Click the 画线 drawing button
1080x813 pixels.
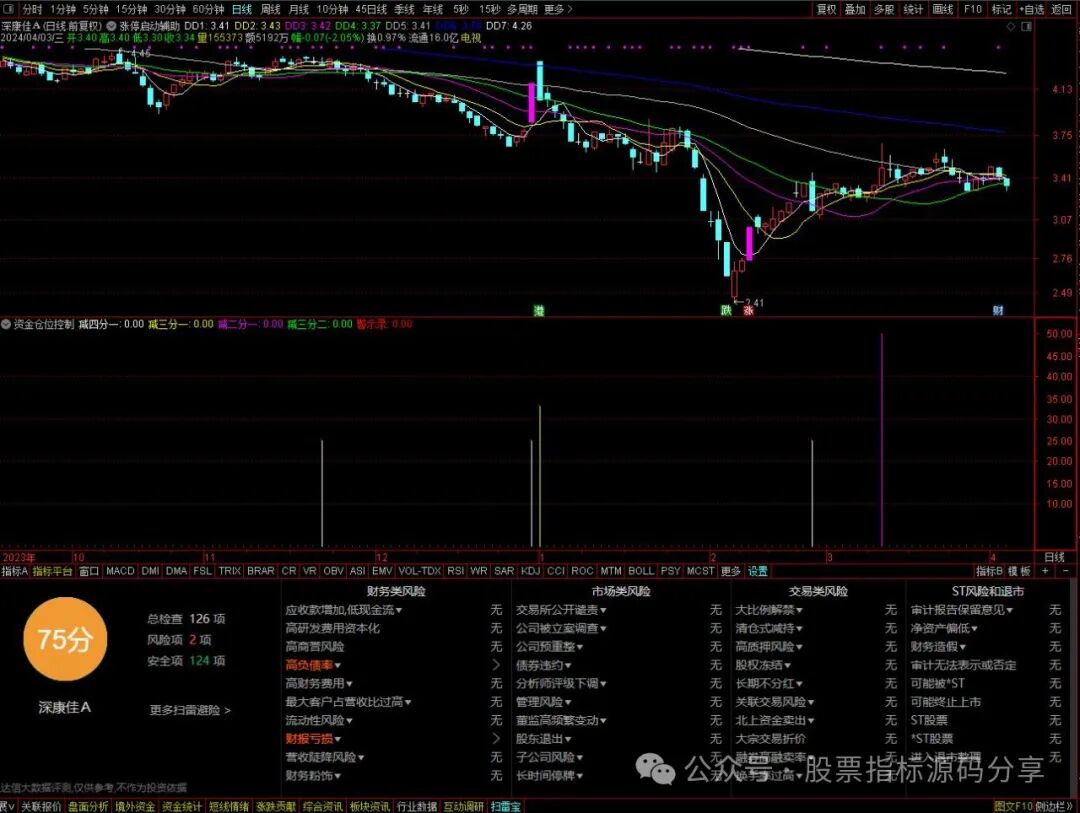tap(942, 9)
